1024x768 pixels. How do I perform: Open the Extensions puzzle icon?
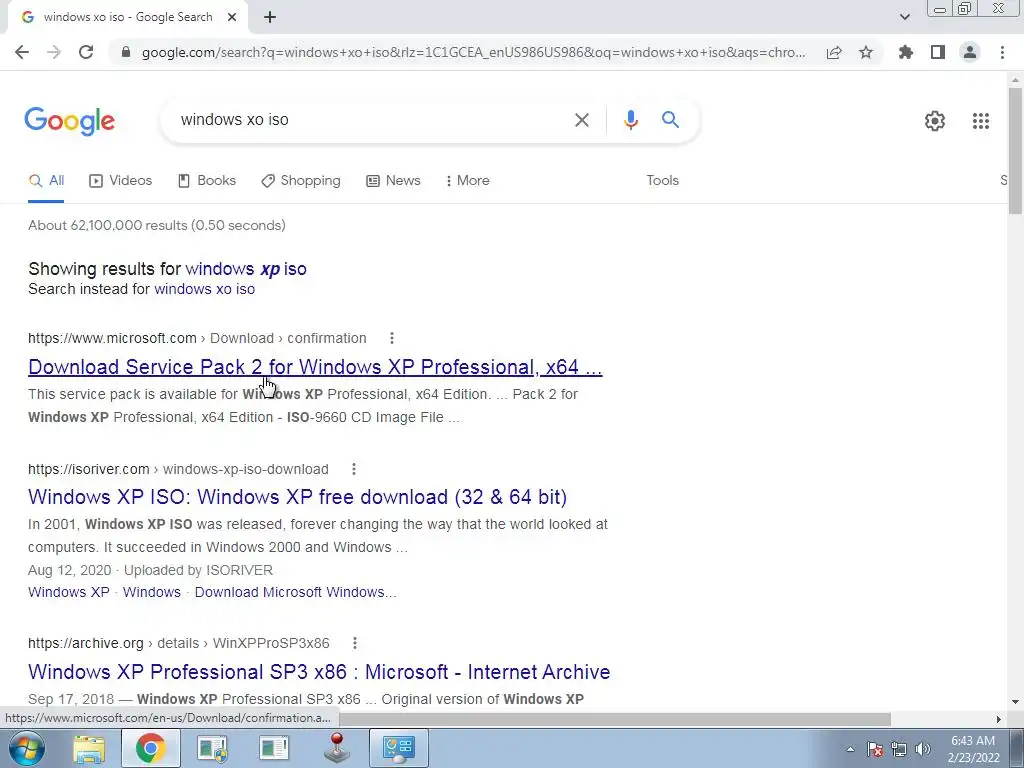click(x=906, y=52)
